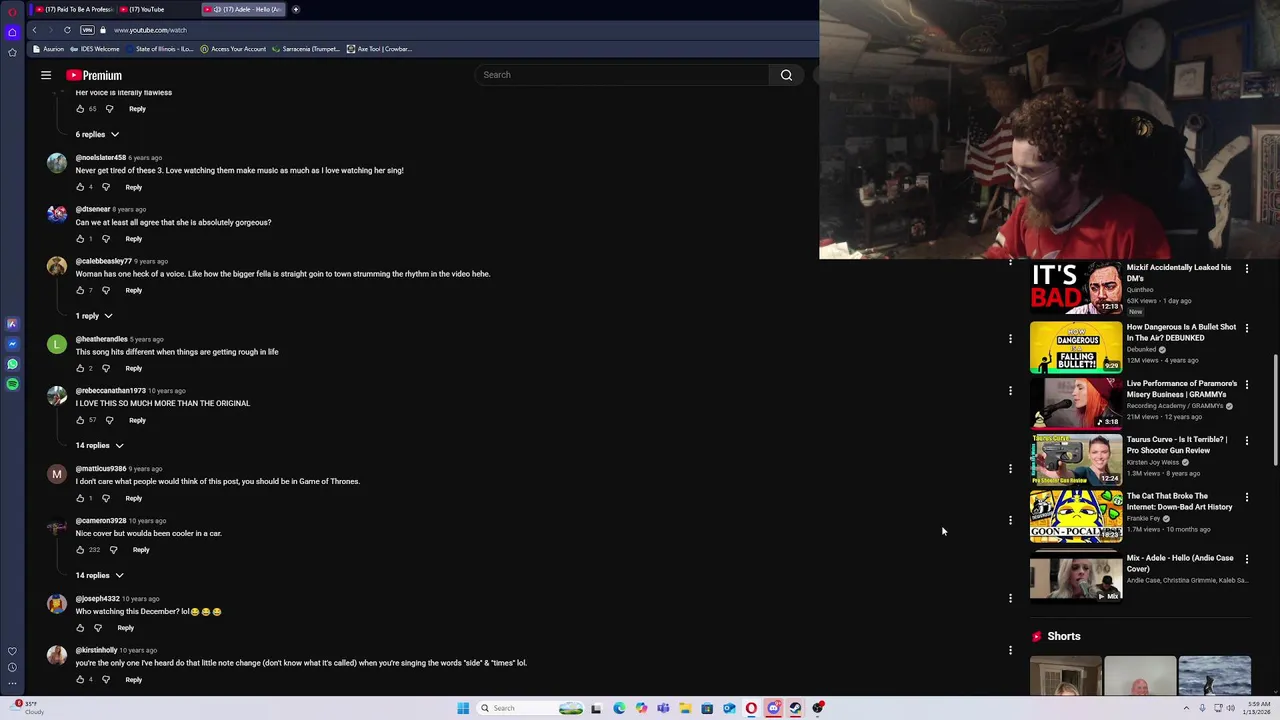
Task: Like the @heatherandlies comment
Action: tap(80, 369)
